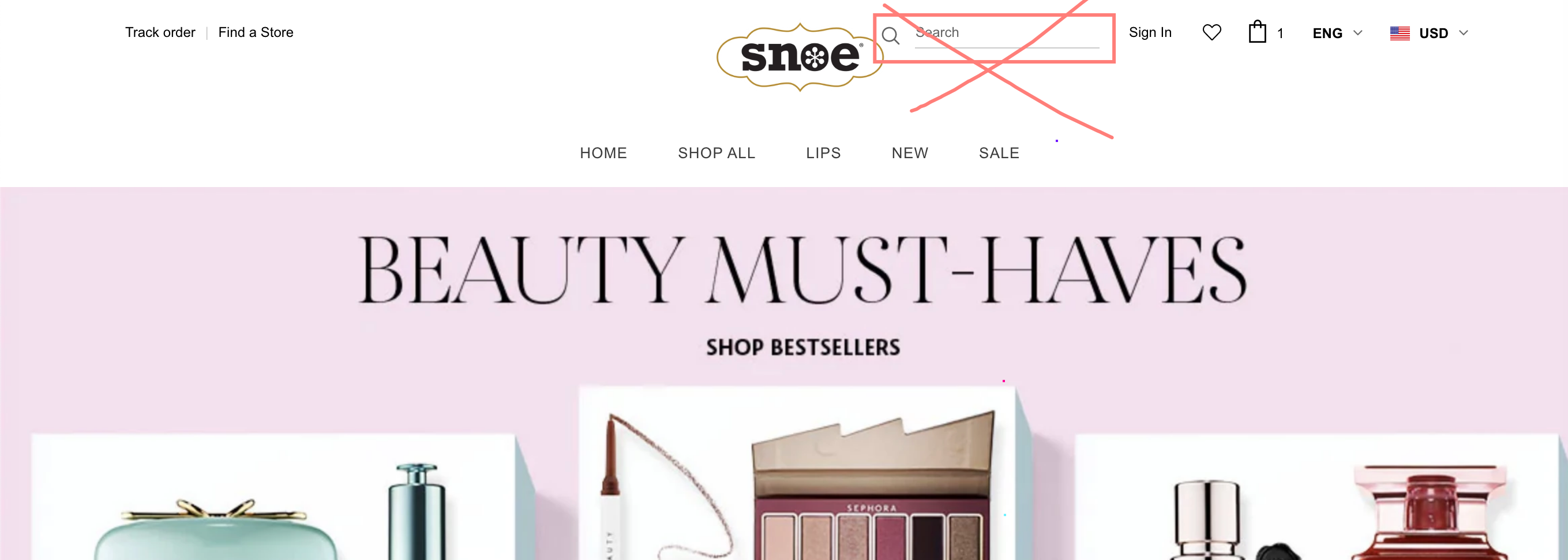Click the snoe logo
Screen dimensions: 1568x560
click(x=799, y=58)
